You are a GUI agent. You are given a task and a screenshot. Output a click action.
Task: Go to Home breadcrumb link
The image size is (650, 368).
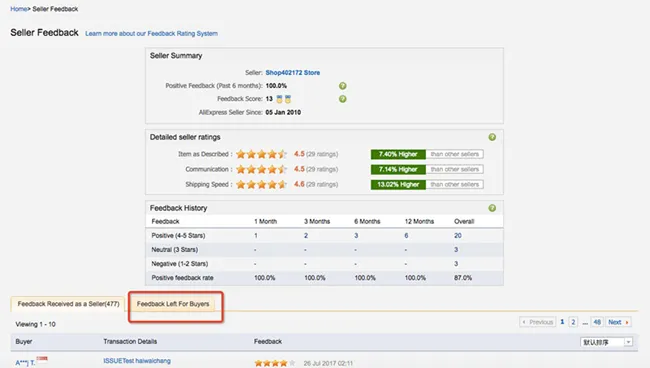coord(19,9)
